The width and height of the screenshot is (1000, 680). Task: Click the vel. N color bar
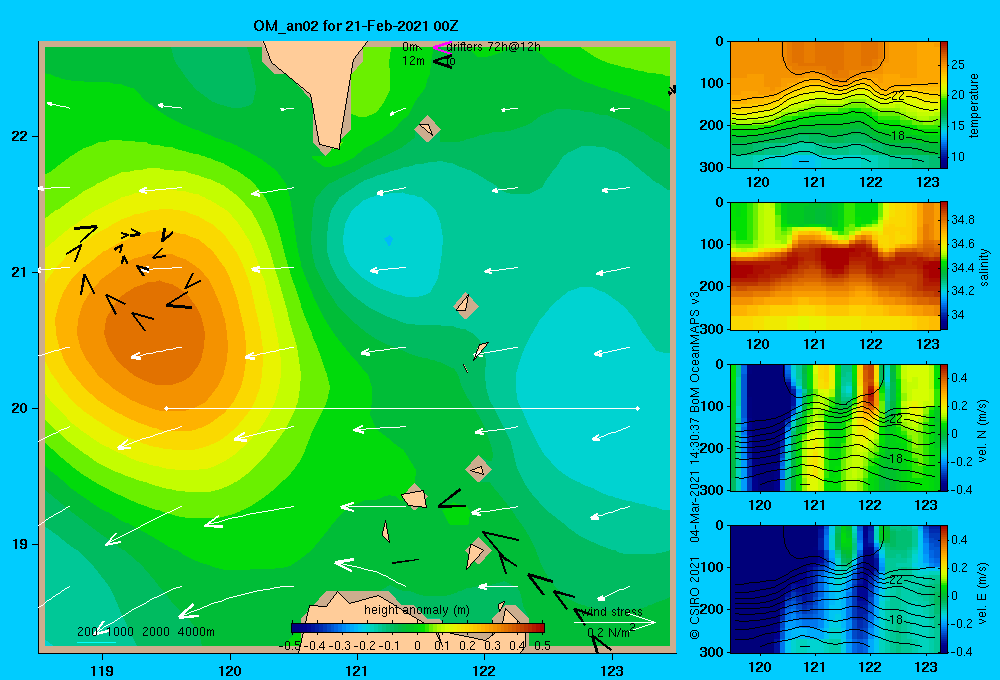(944, 427)
